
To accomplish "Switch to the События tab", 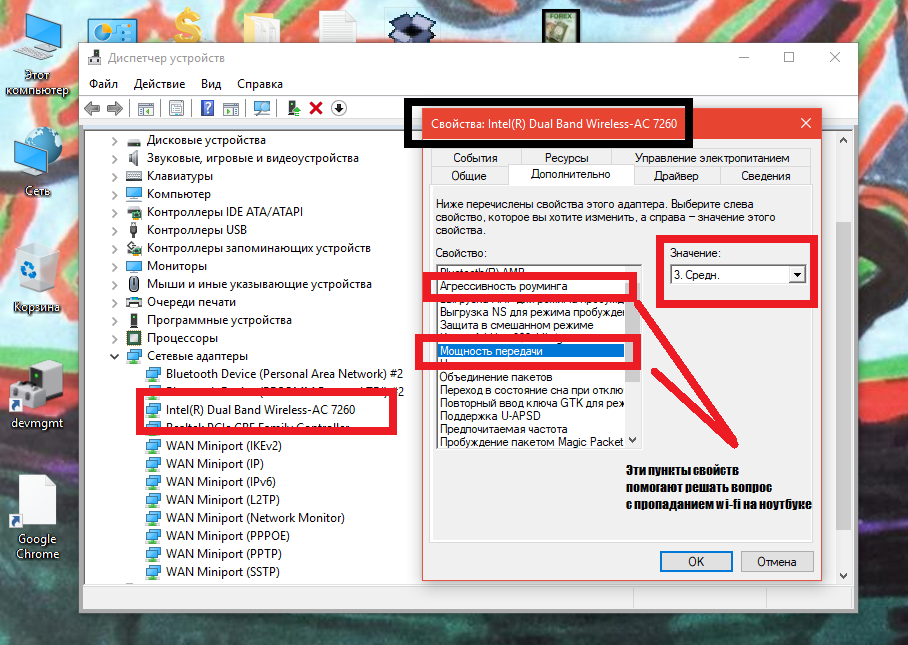I will click(x=475, y=157).
